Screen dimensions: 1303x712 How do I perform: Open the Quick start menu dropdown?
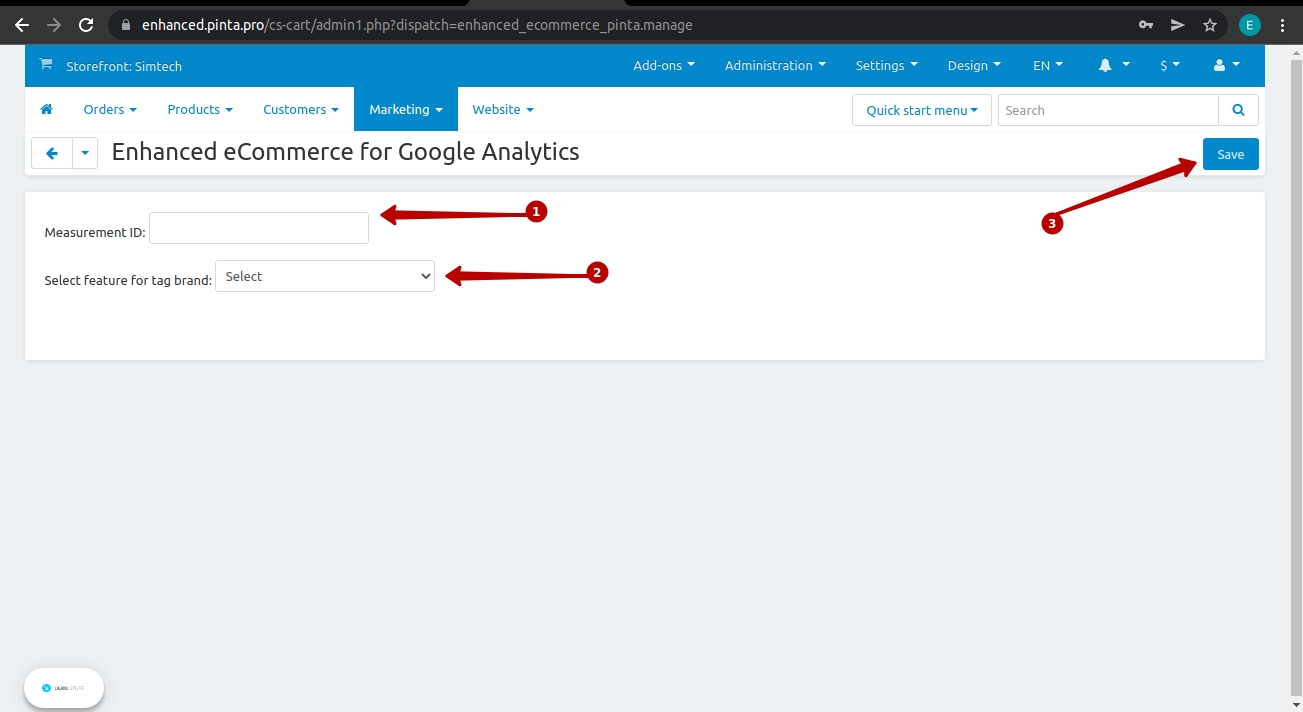pyautogui.click(x=921, y=110)
